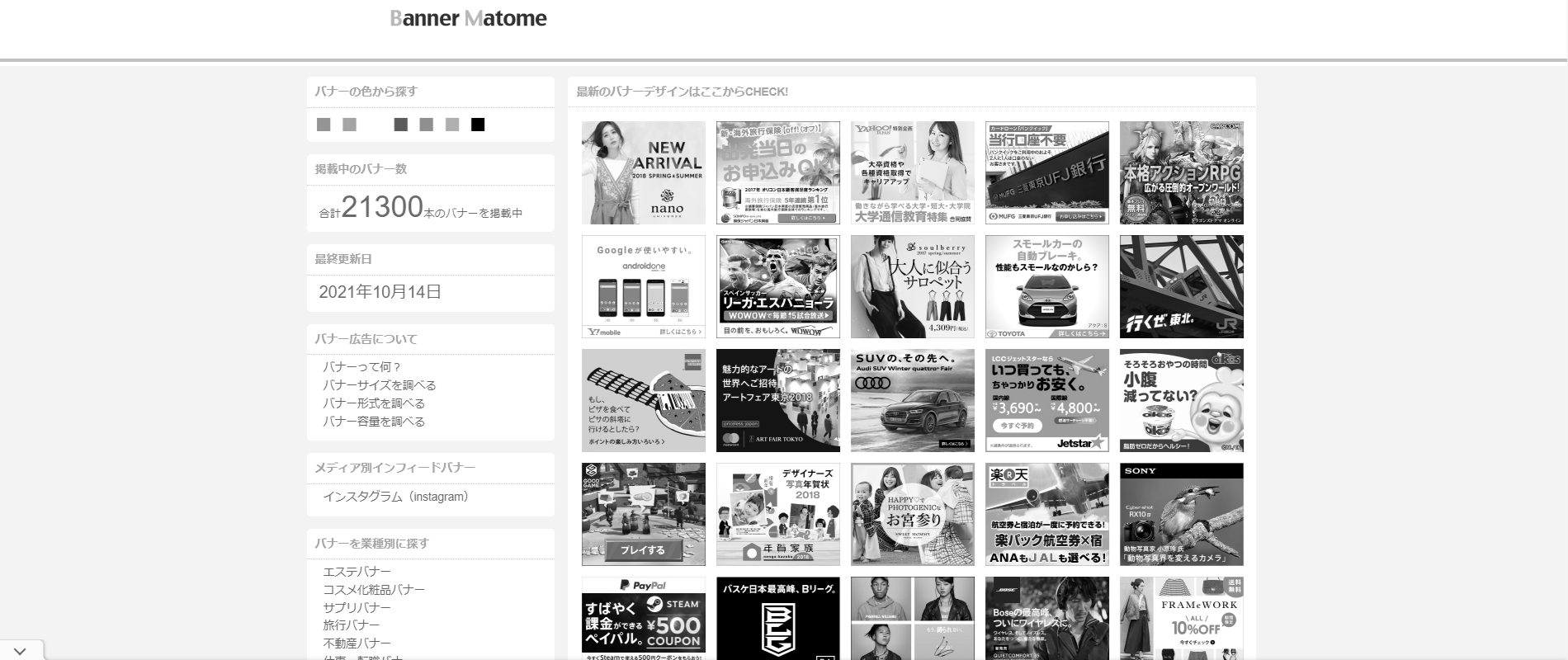The height and width of the screenshot is (660, 1568).
Task: Open the nano NEW ARRIVAL banner thumbnail
Action: coord(643,172)
